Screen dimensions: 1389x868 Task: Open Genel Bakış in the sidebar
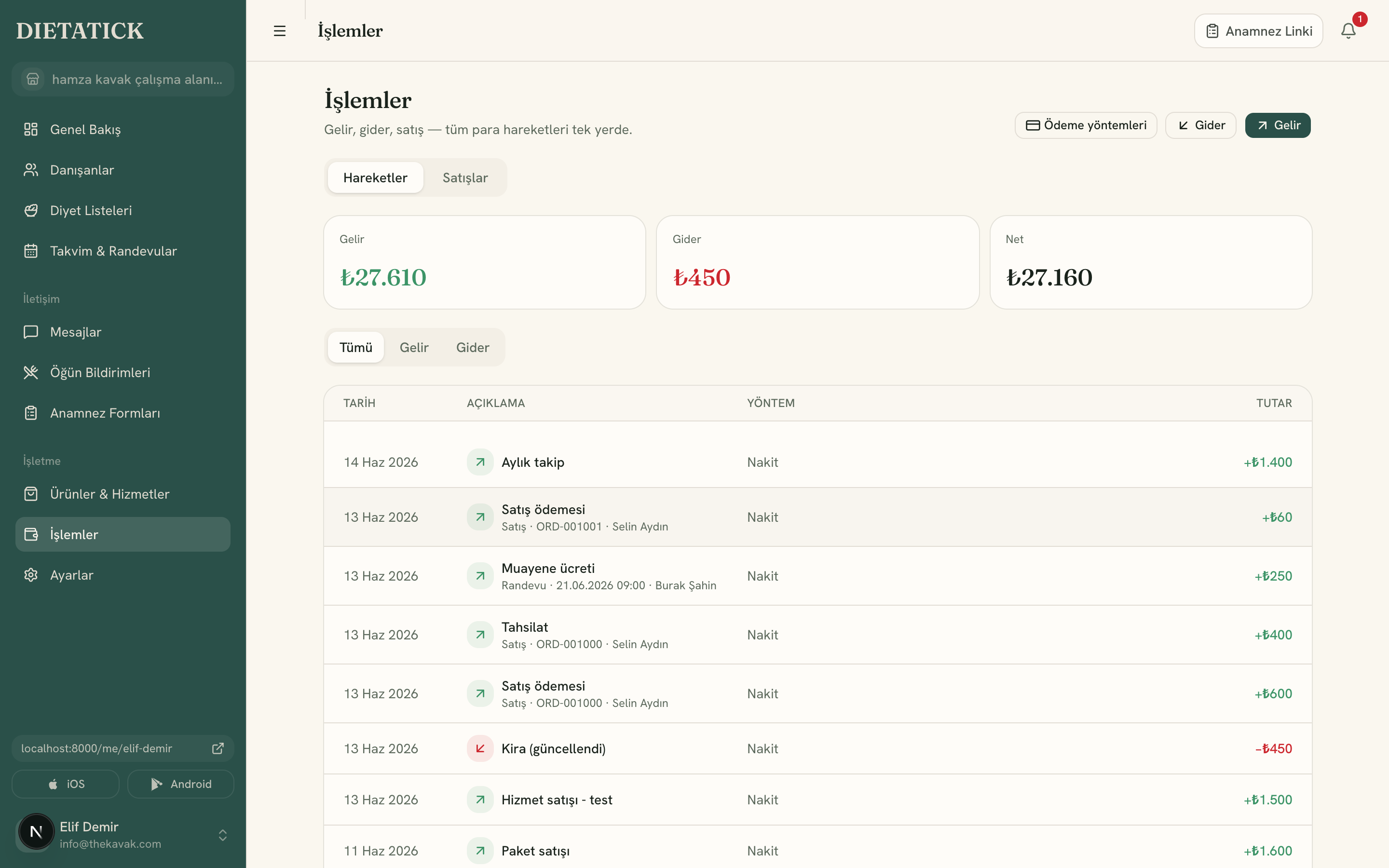123,130
